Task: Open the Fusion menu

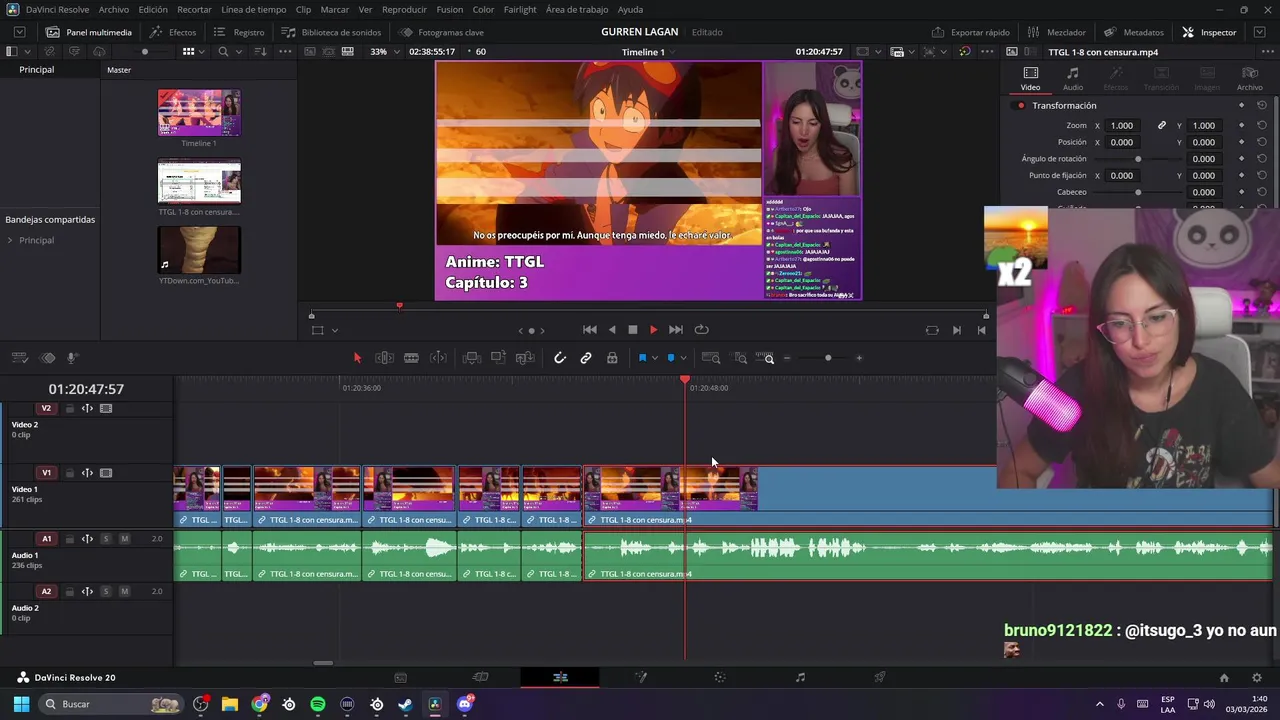Action: (450, 9)
